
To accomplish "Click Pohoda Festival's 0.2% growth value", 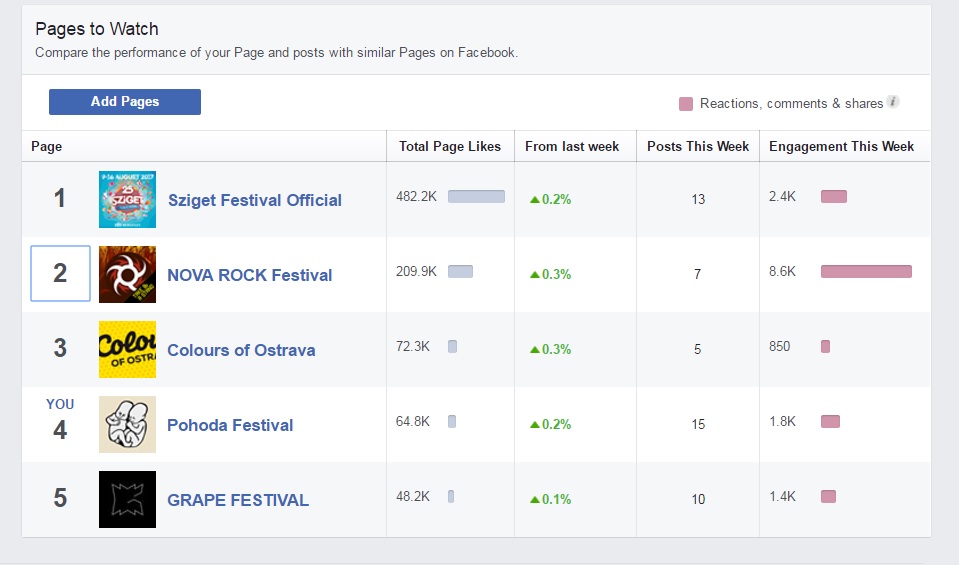I will (550, 424).
